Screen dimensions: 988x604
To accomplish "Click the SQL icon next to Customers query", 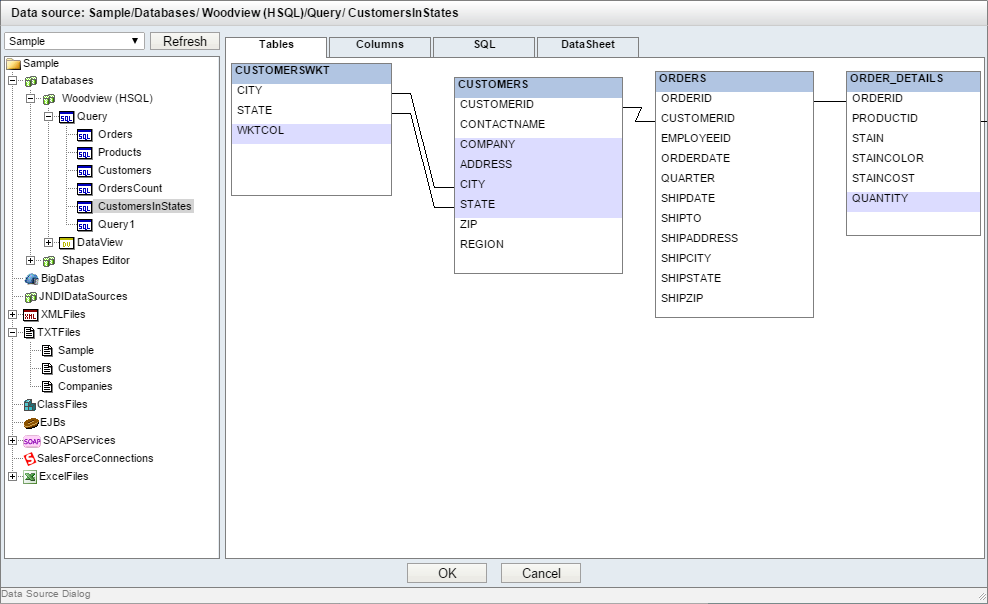I will tap(84, 171).
